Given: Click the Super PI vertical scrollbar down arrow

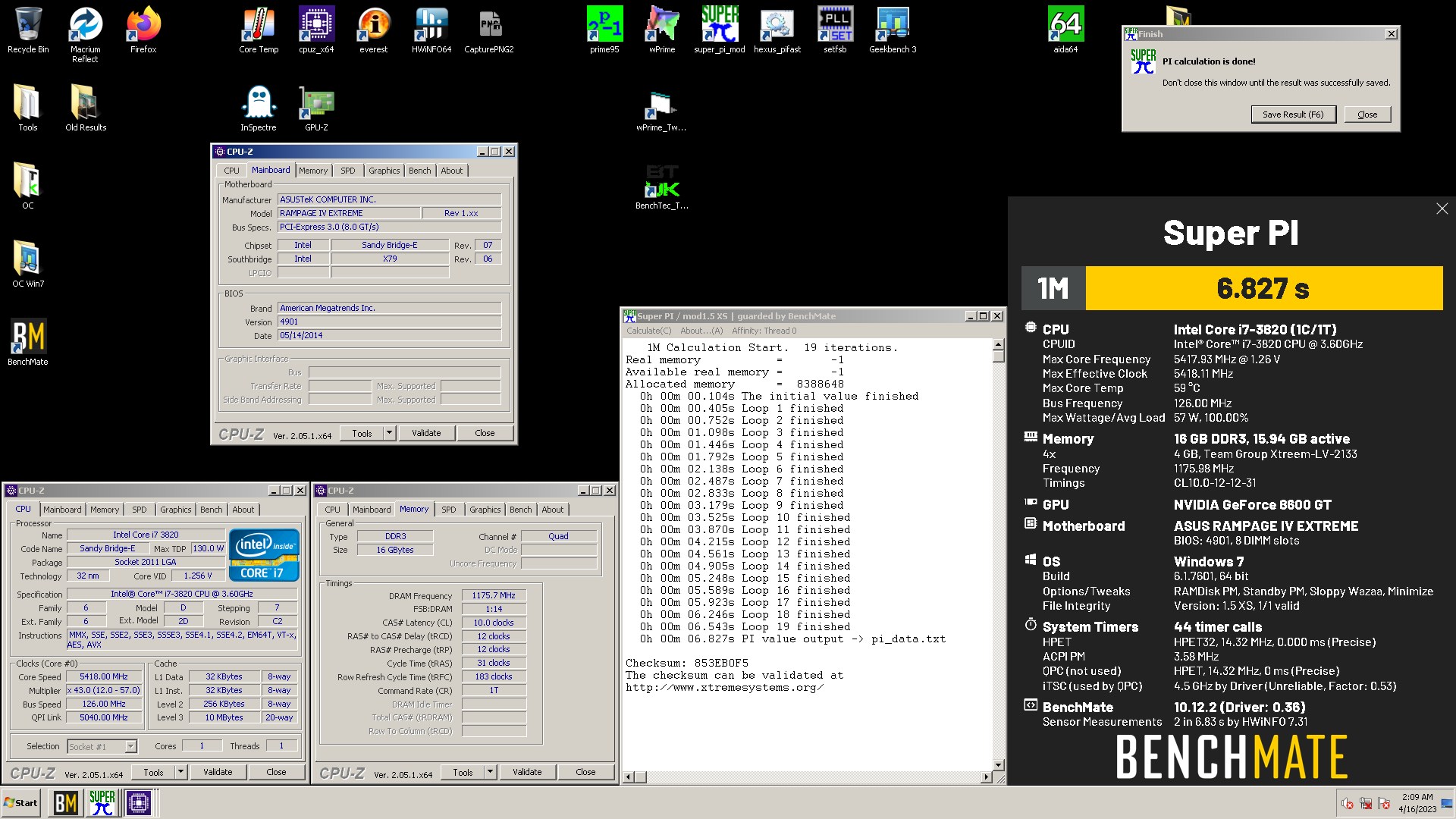Looking at the screenshot, I should point(999,764).
